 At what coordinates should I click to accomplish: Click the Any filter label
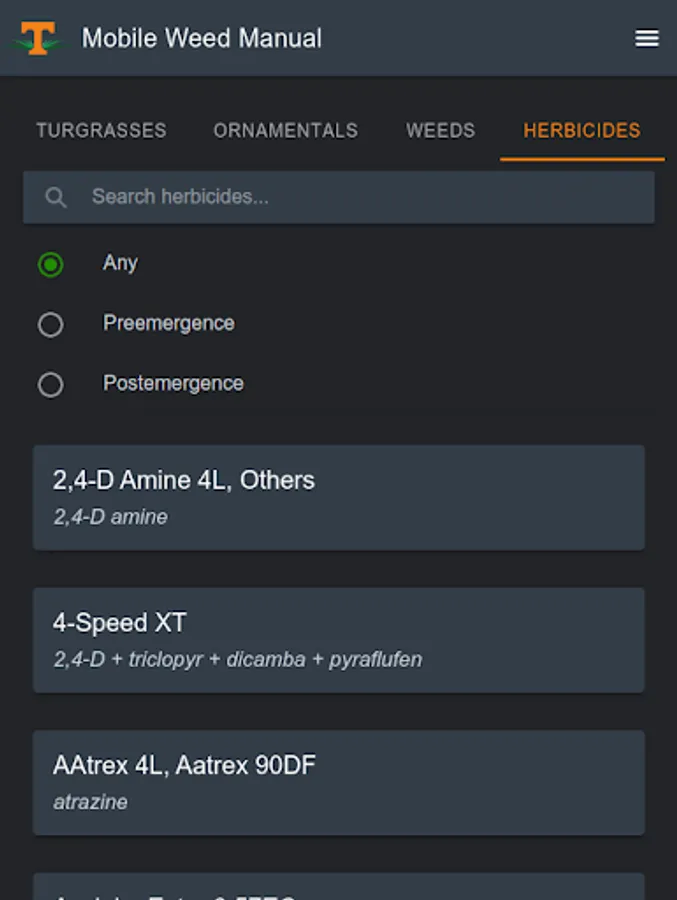(120, 263)
